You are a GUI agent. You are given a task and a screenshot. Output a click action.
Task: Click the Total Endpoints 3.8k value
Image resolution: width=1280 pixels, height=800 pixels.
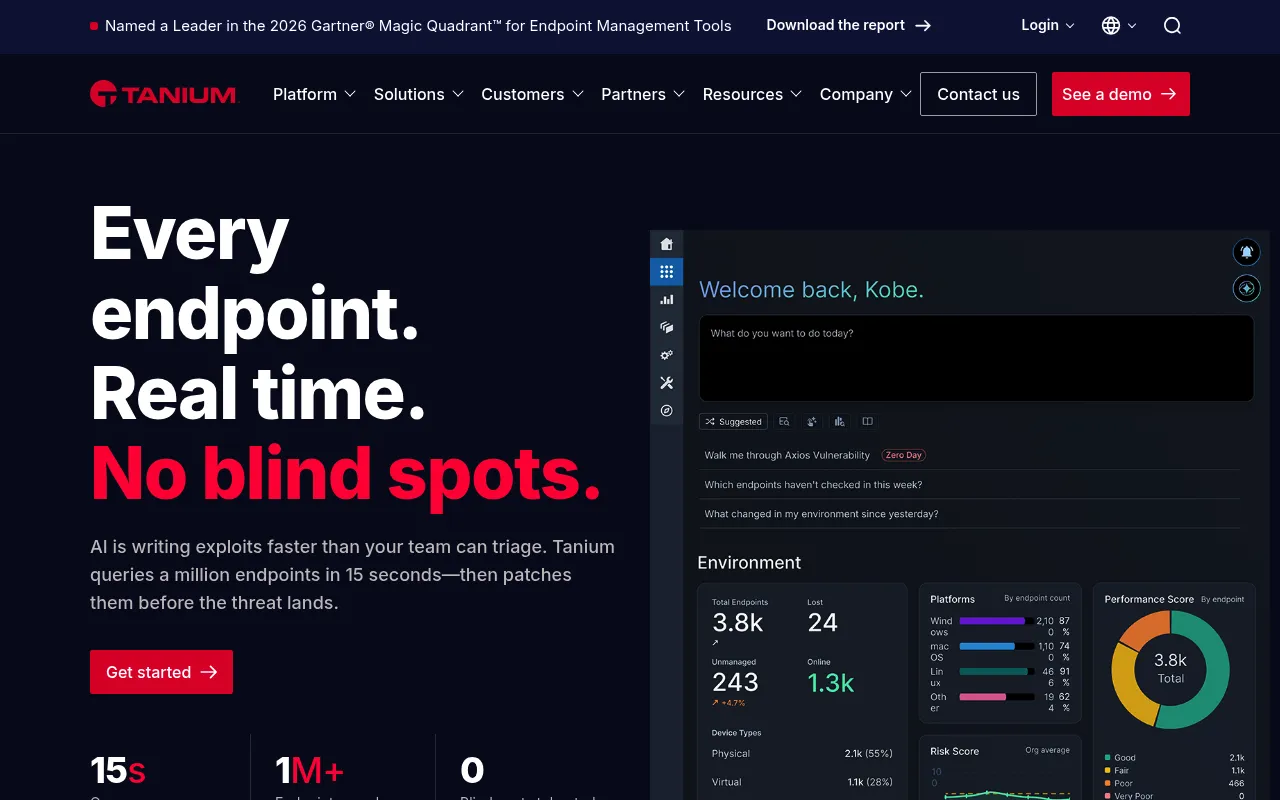tap(737, 623)
